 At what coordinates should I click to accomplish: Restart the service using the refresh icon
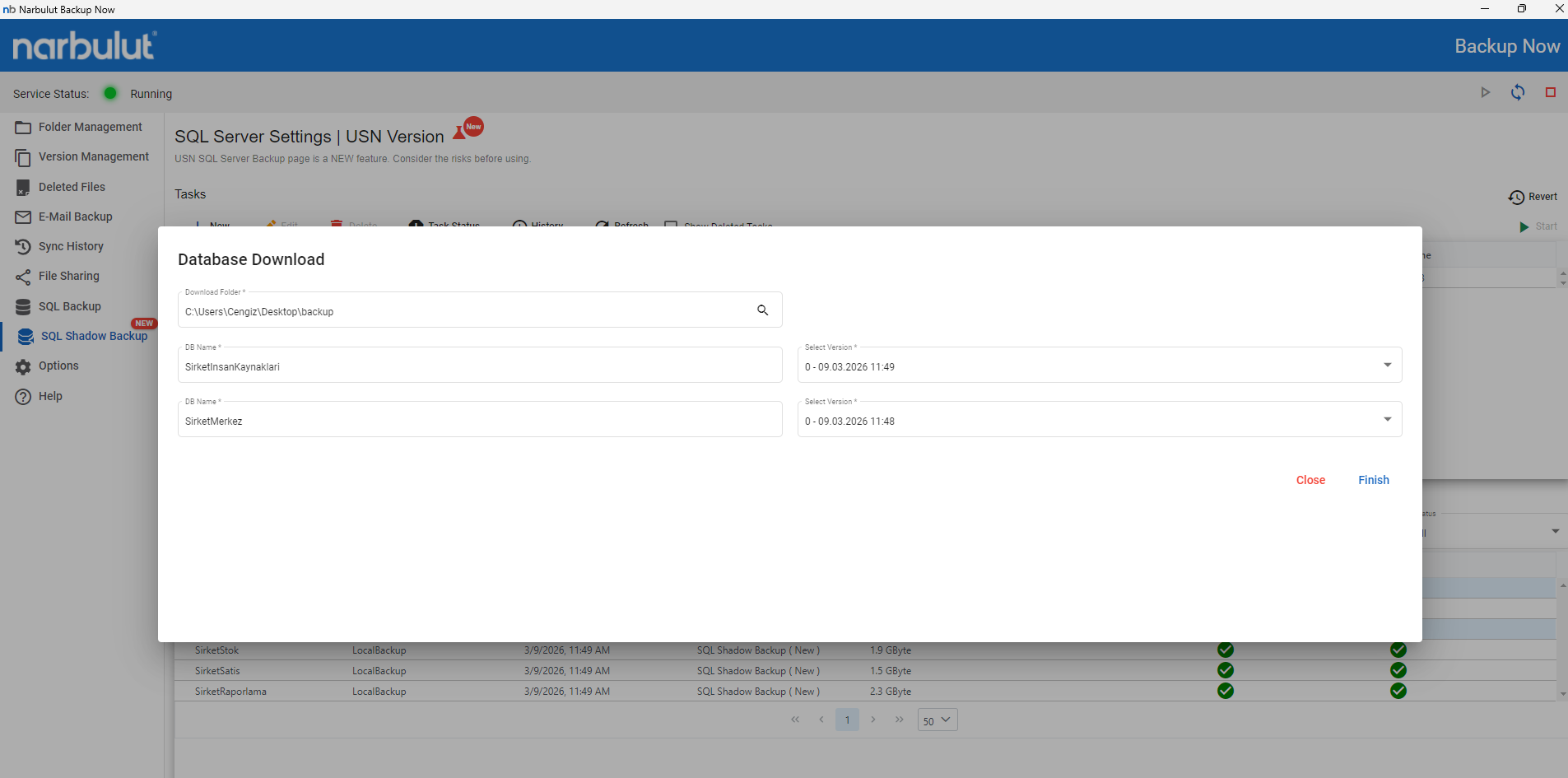tap(1517, 93)
